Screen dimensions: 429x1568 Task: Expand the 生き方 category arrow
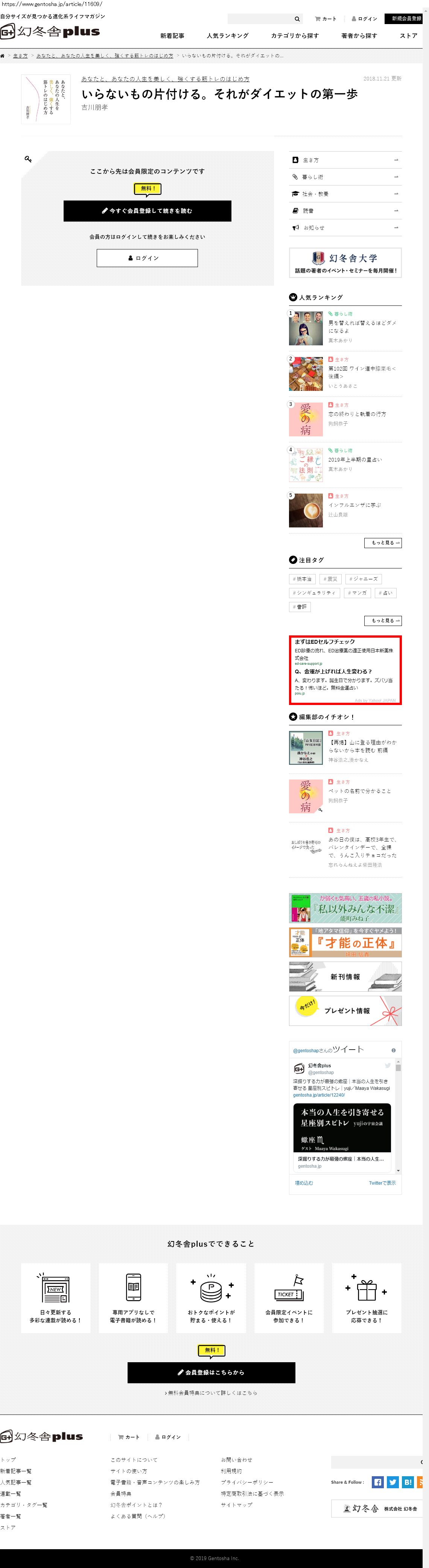click(x=396, y=160)
